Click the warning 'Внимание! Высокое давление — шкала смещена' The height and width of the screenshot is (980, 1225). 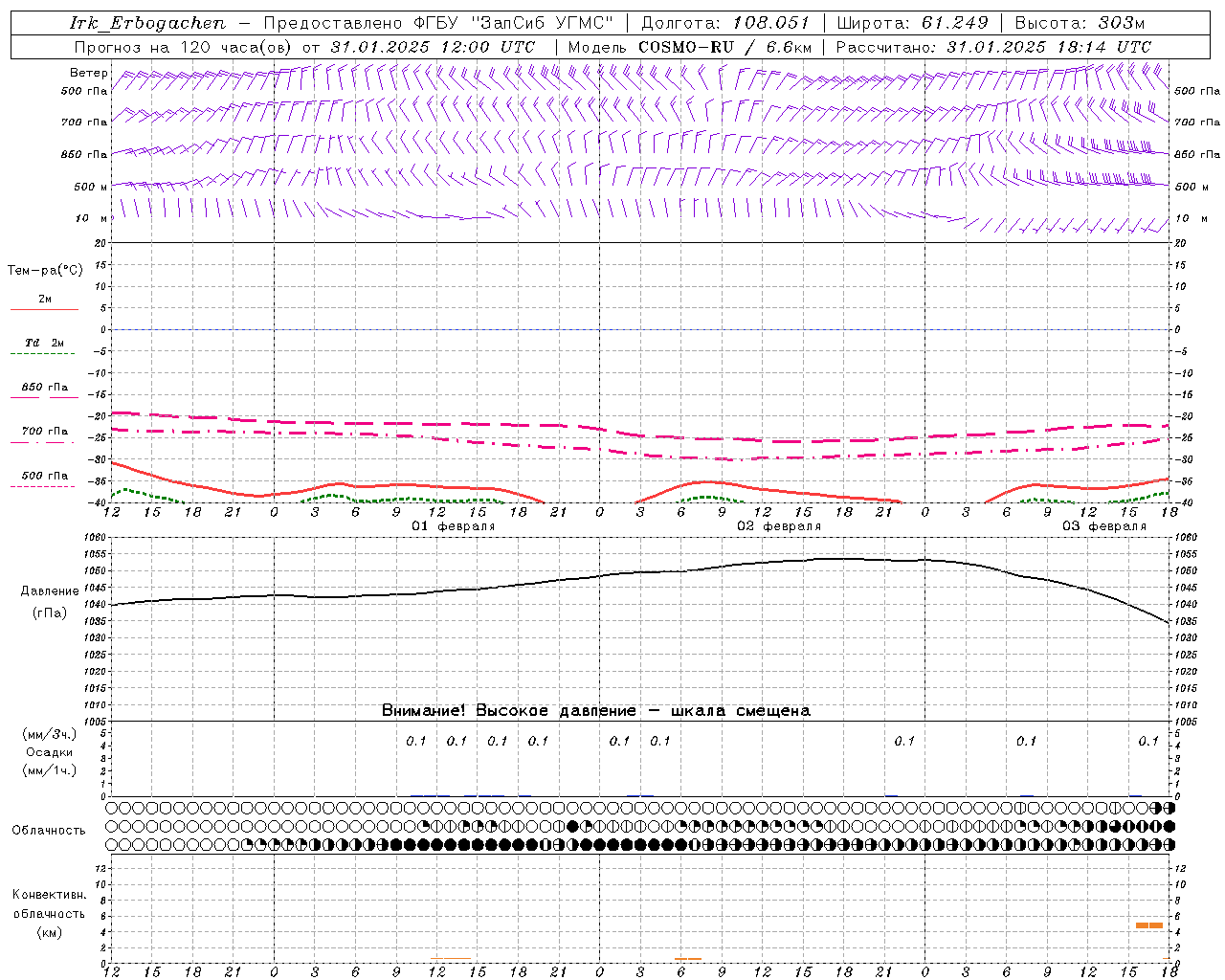[x=595, y=710]
